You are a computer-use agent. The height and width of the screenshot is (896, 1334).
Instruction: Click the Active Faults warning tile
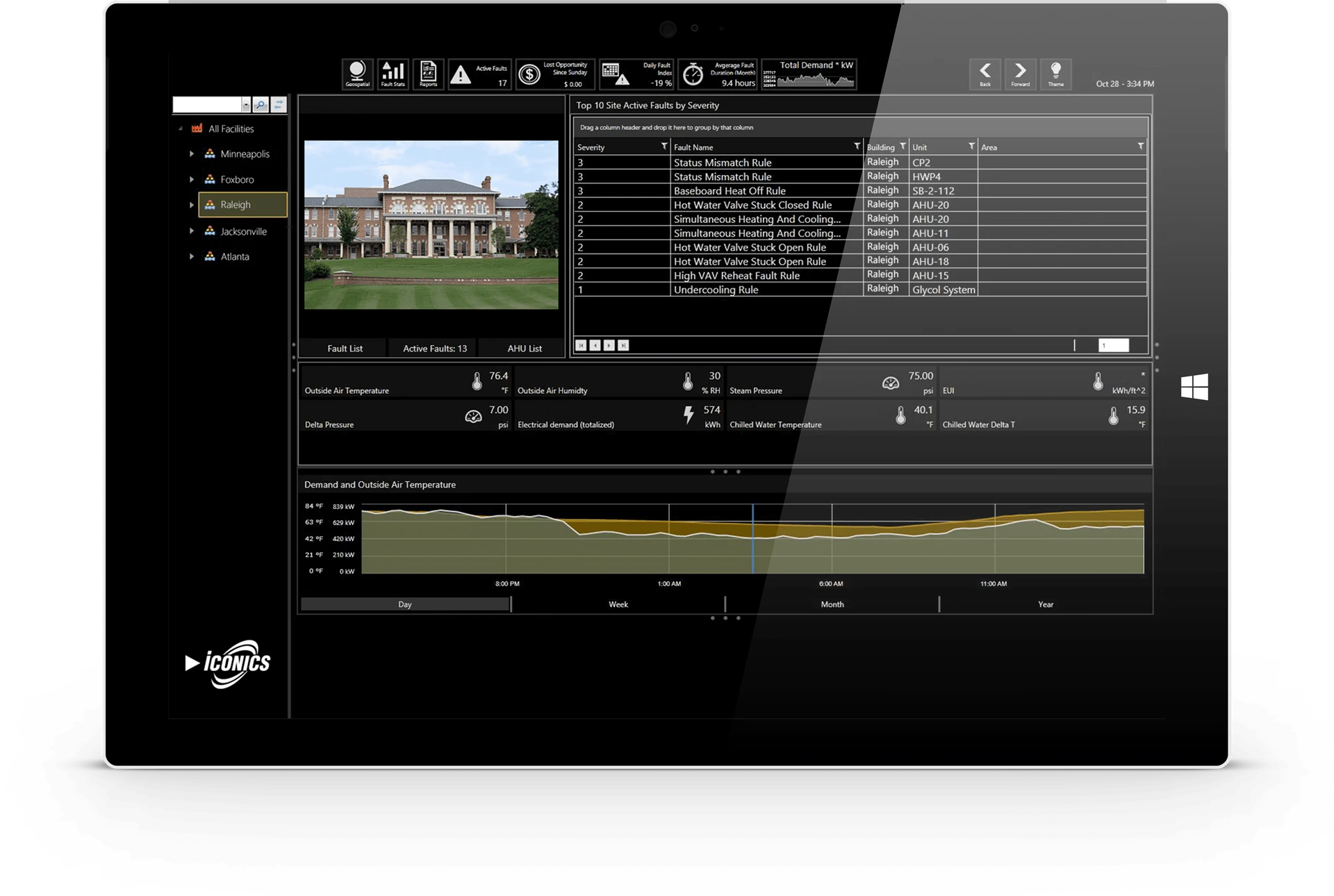click(479, 74)
